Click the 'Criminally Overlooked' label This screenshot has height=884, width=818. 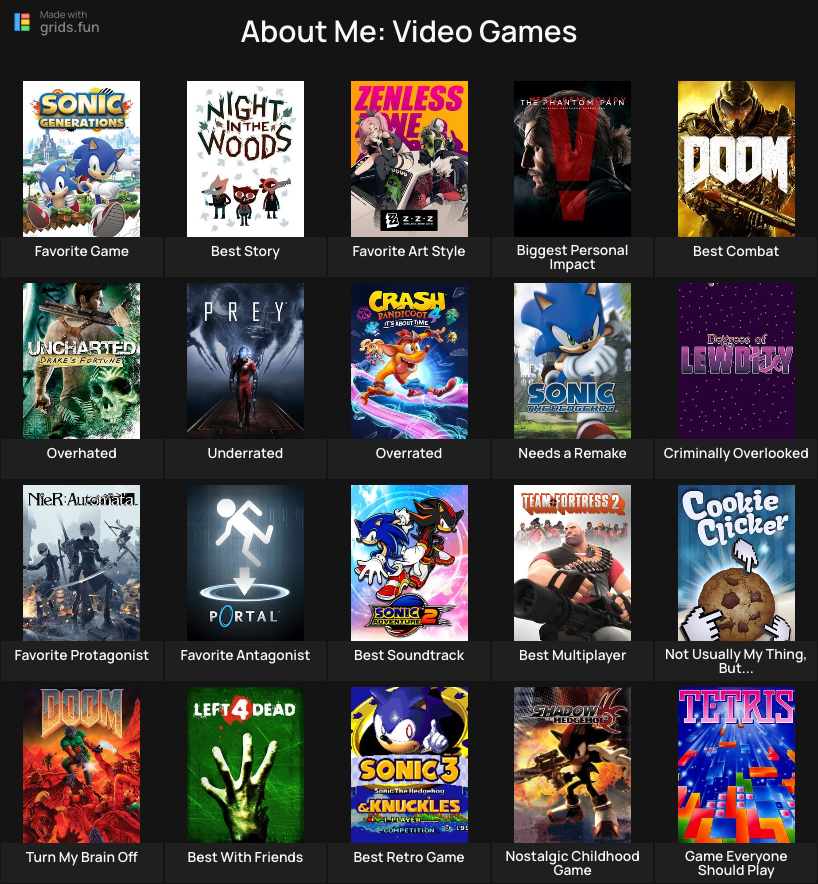click(736, 453)
